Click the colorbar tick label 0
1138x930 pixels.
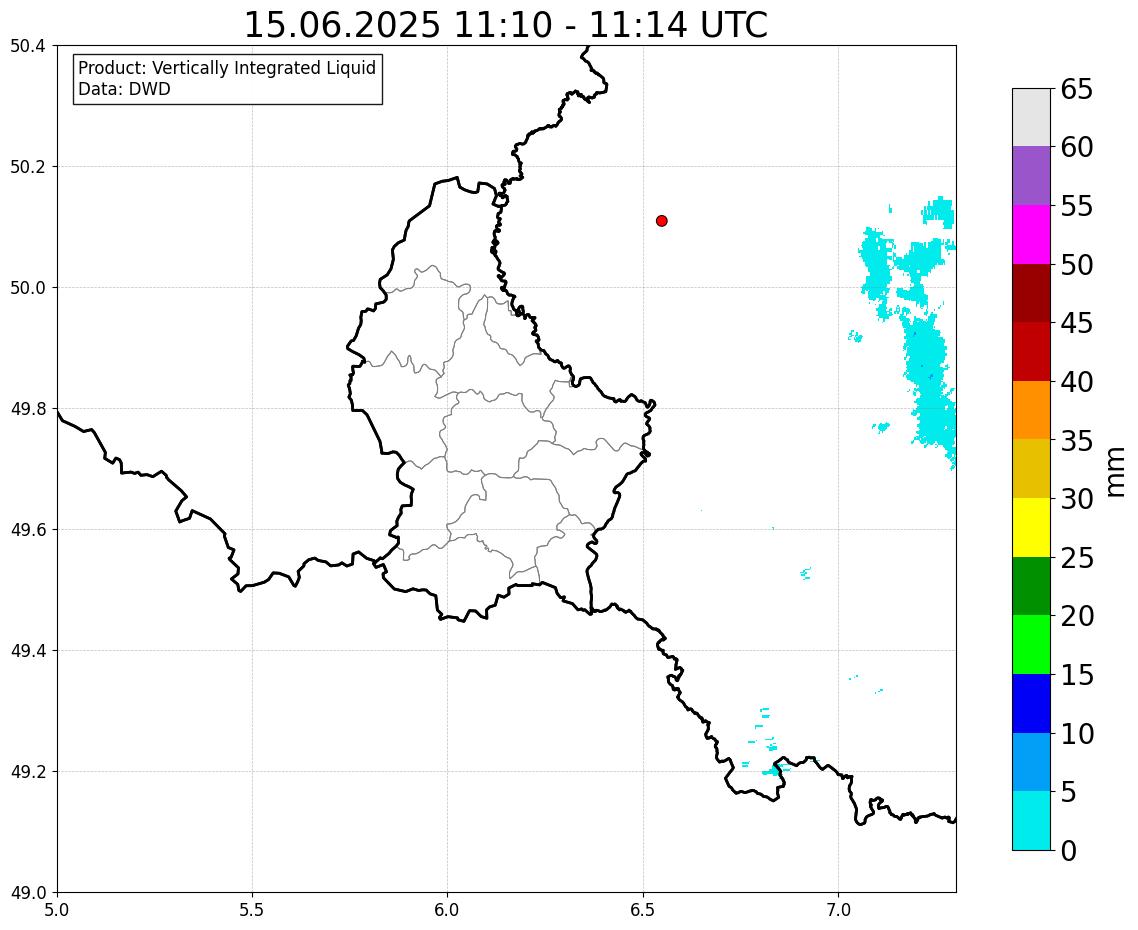pyautogui.click(x=1068, y=850)
